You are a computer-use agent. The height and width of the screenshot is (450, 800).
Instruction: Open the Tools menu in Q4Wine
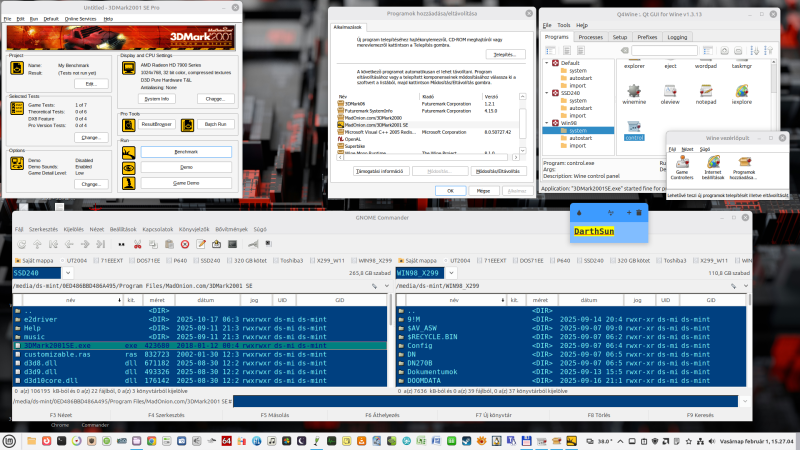pyautogui.click(x=564, y=25)
